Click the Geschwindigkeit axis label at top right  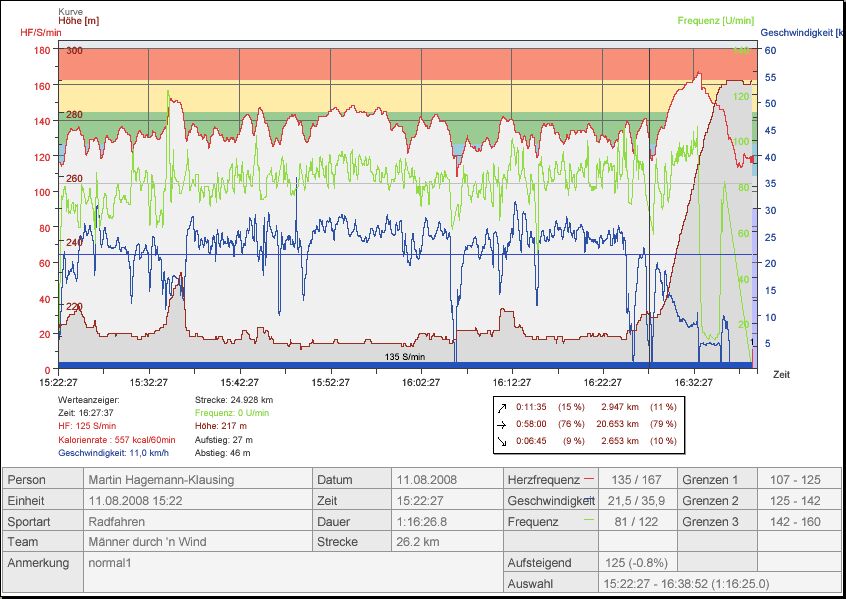pos(801,32)
